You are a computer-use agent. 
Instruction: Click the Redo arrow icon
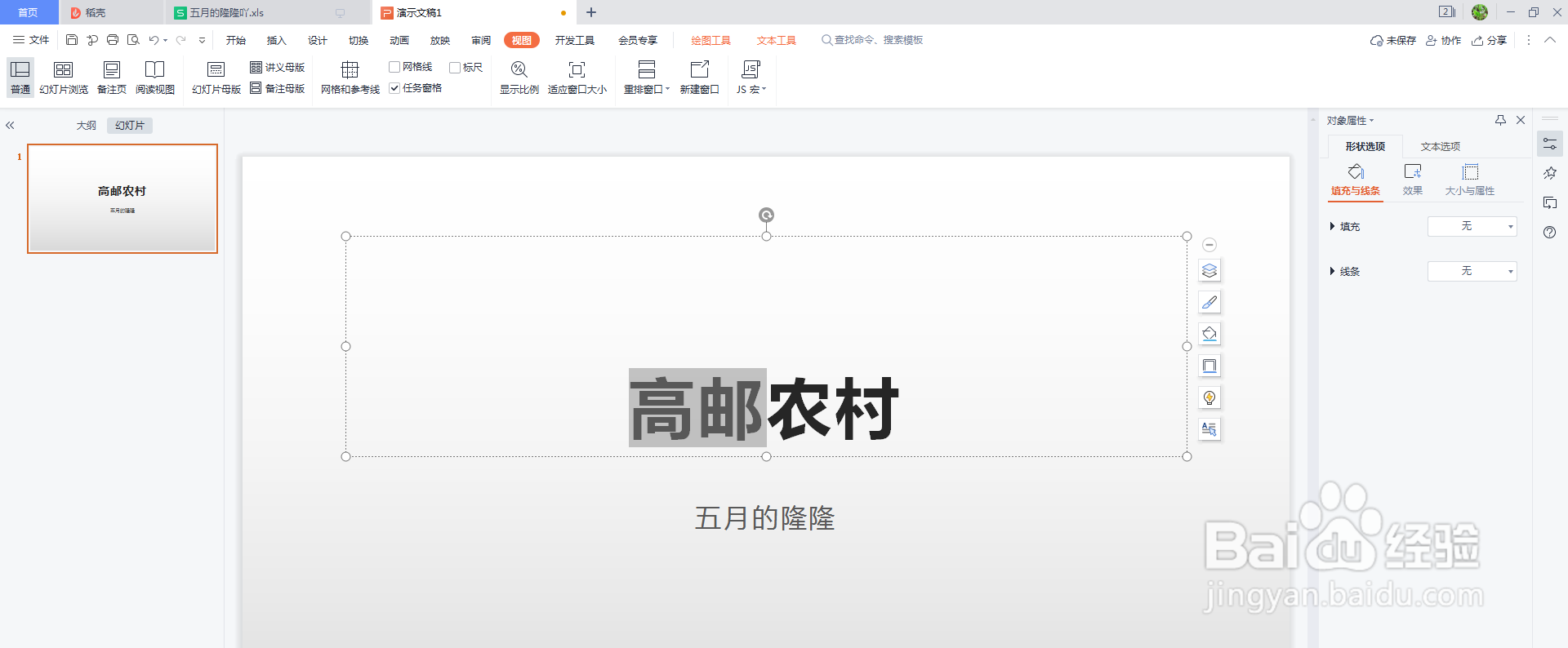coord(181,40)
